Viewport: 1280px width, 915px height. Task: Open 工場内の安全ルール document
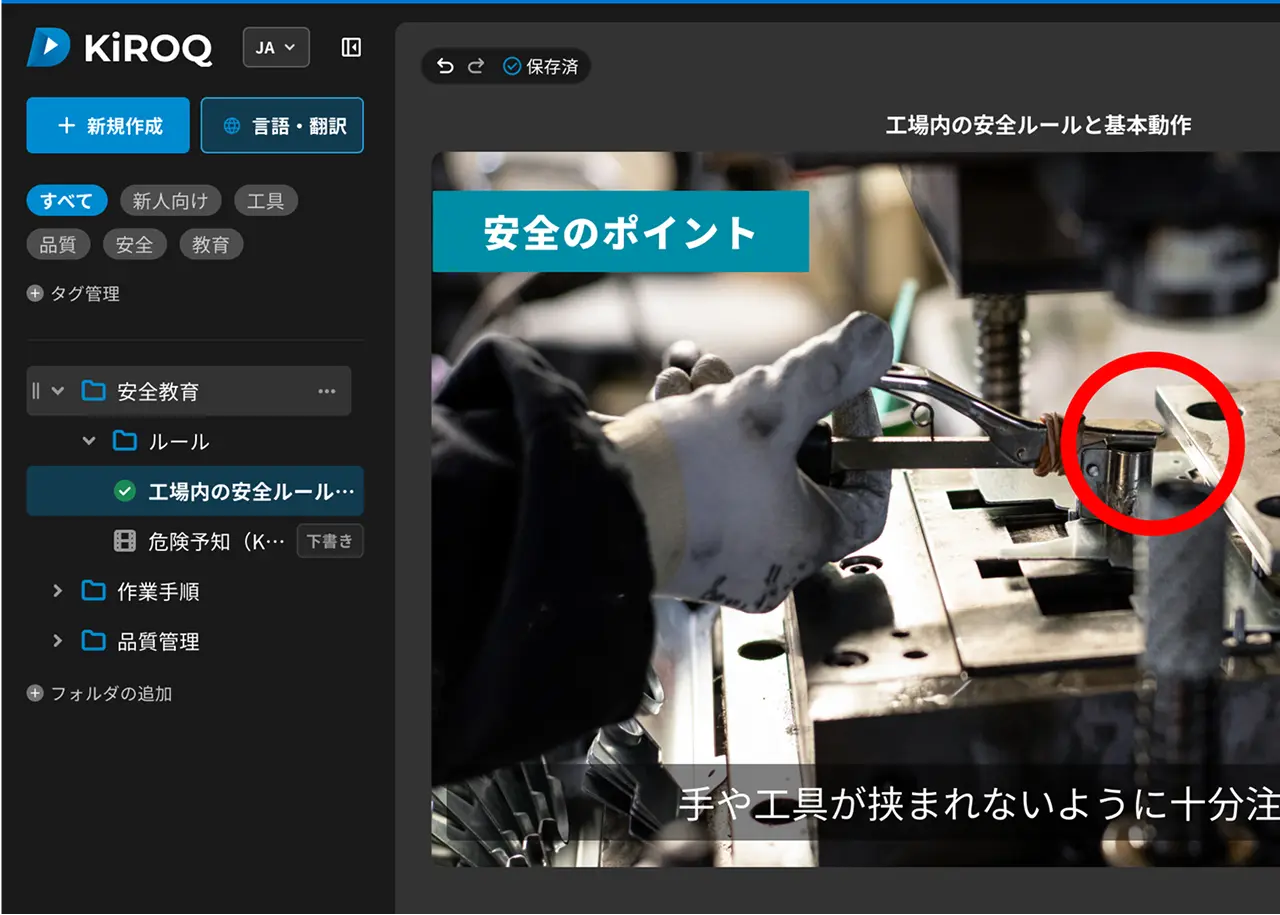[x=195, y=491]
